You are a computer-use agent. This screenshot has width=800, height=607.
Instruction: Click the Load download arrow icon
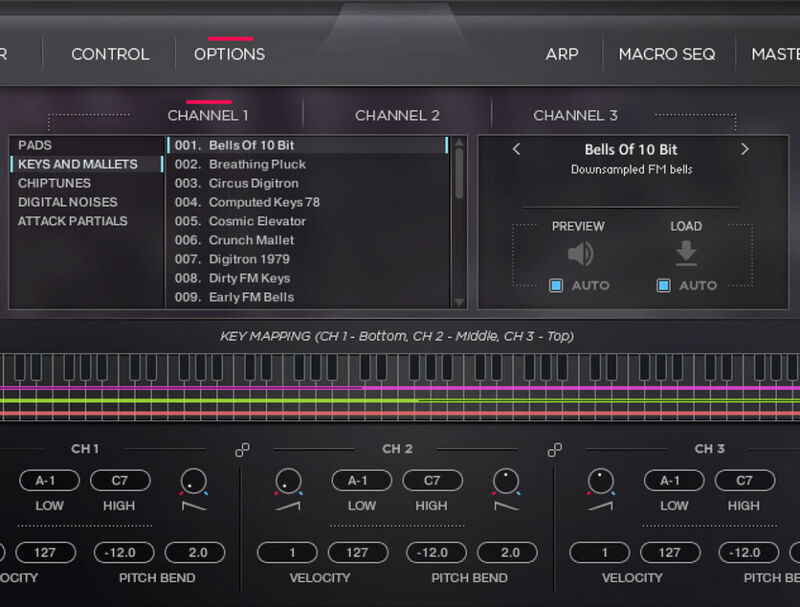686,254
